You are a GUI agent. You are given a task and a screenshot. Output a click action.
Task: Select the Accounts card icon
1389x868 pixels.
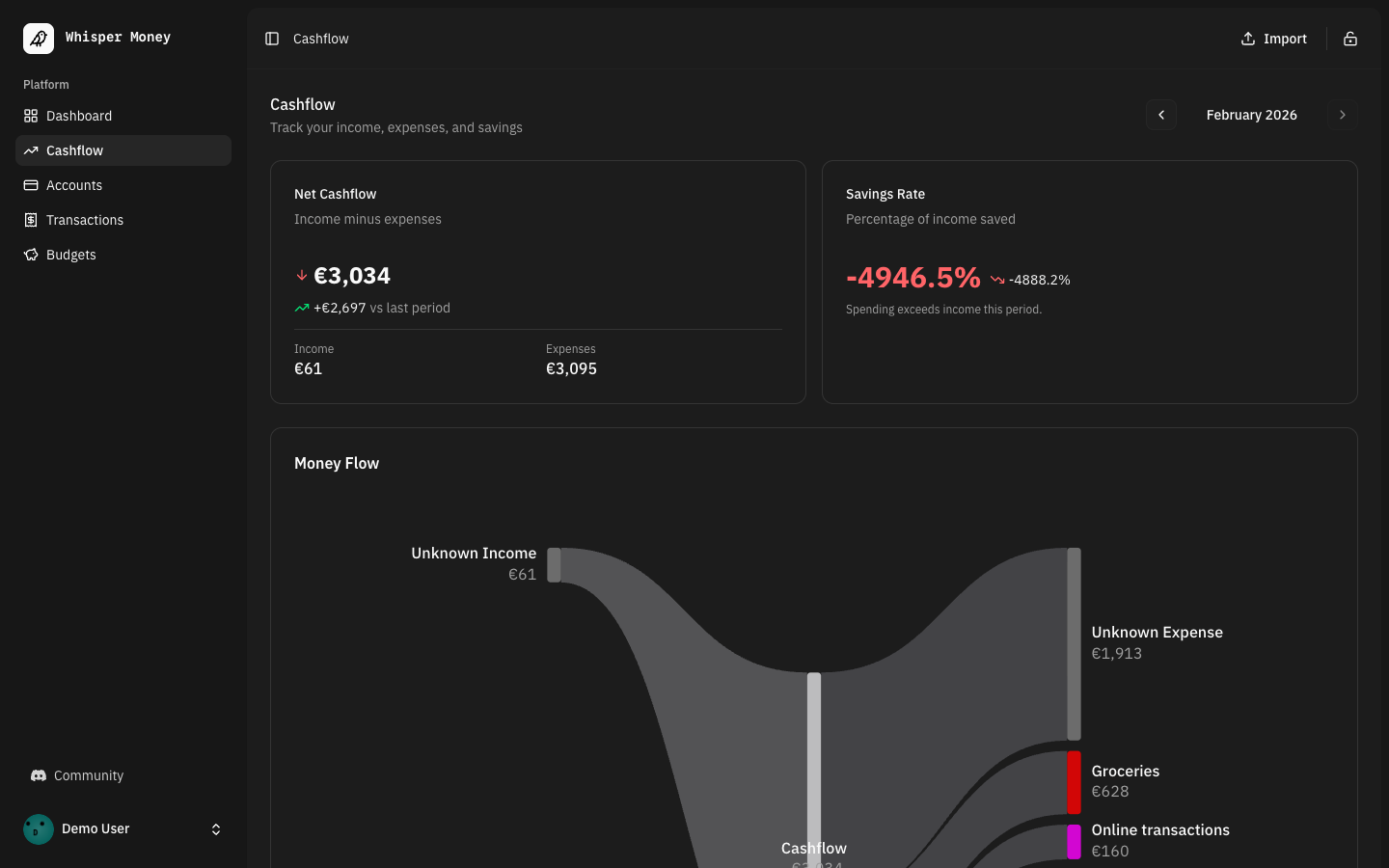pos(31,185)
